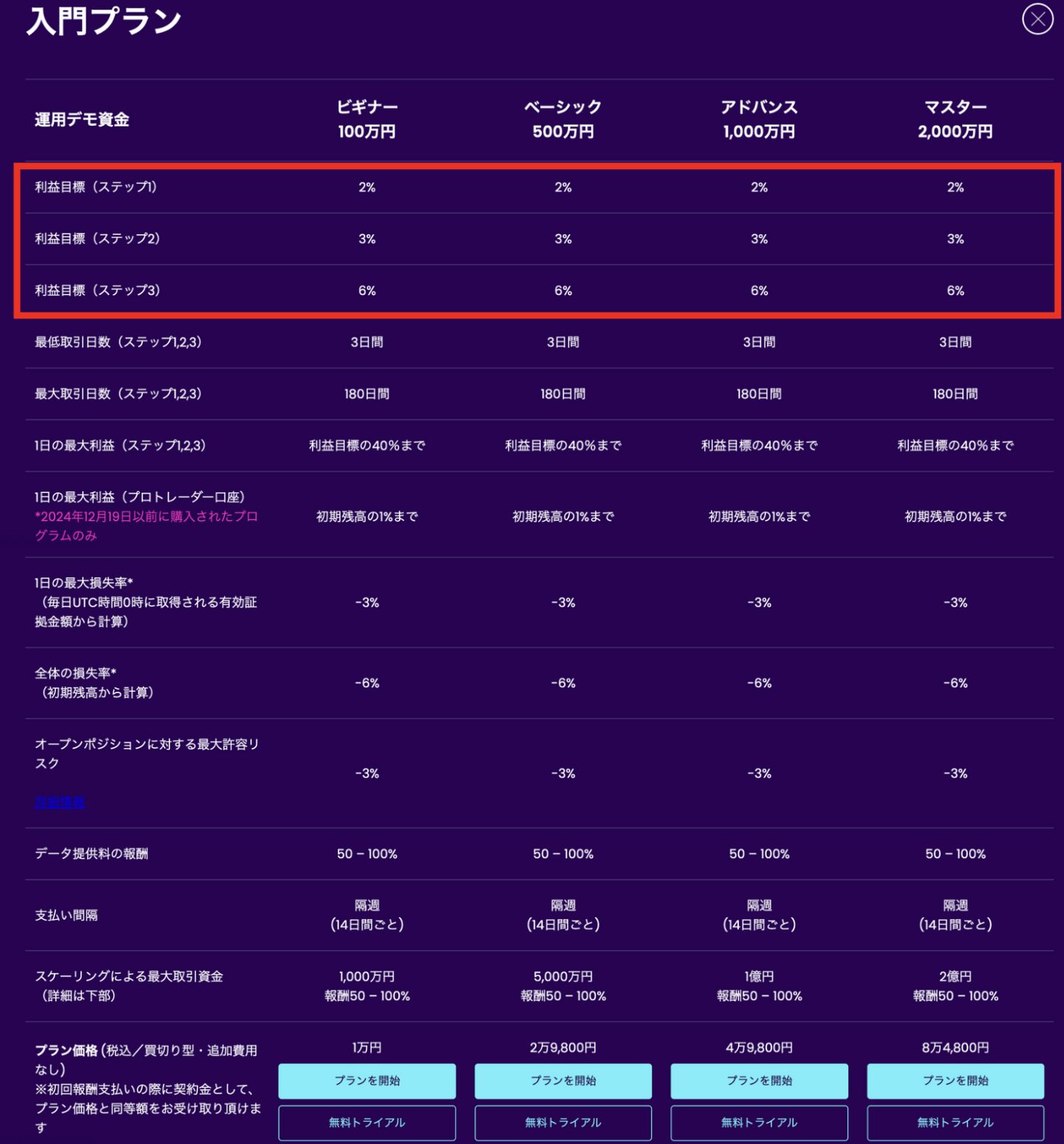Click the 運用デモ資金 row header label
1064x1144 pixels.
82,120
